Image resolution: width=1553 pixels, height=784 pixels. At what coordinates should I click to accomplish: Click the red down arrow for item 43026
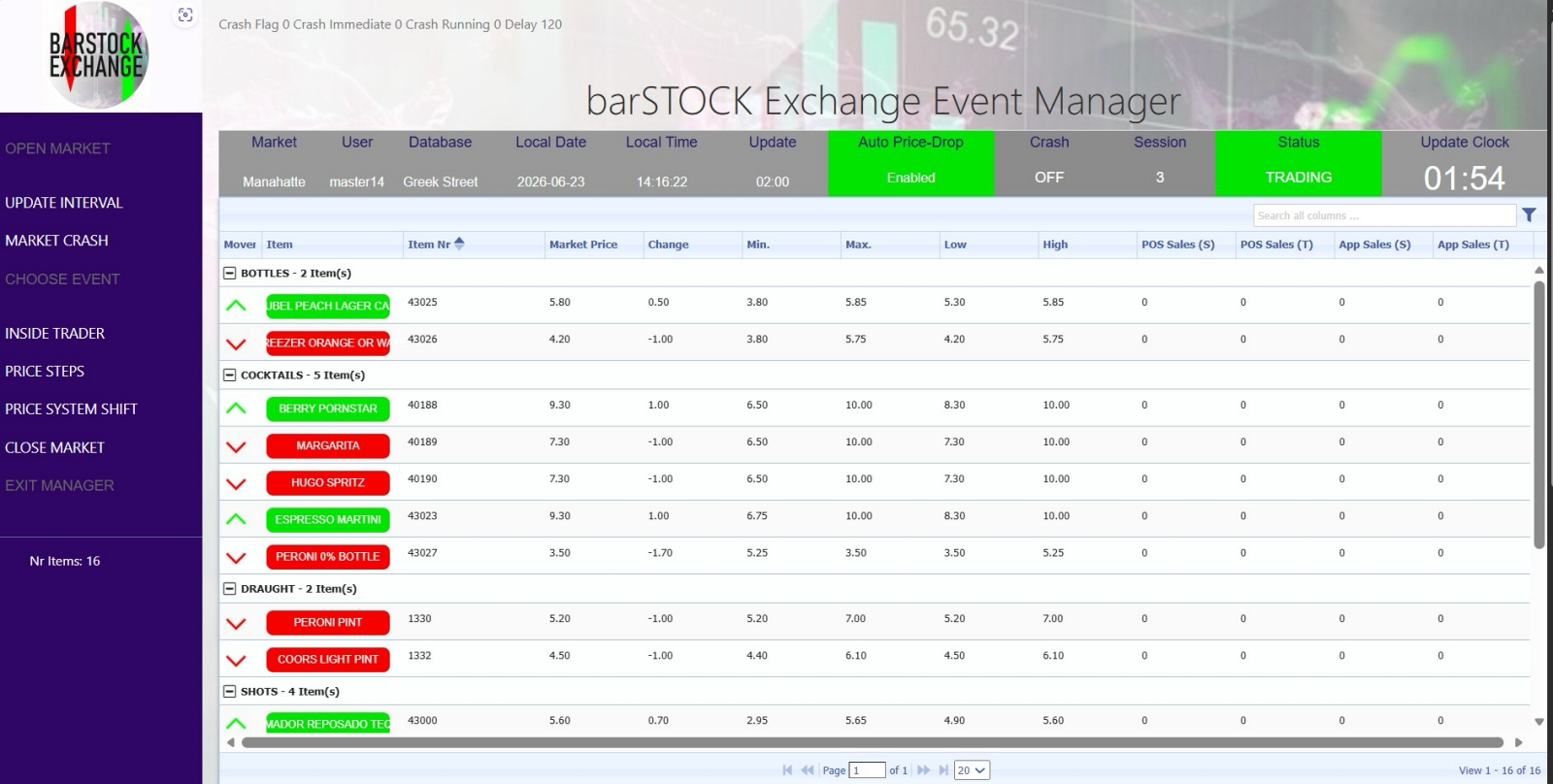(236, 343)
